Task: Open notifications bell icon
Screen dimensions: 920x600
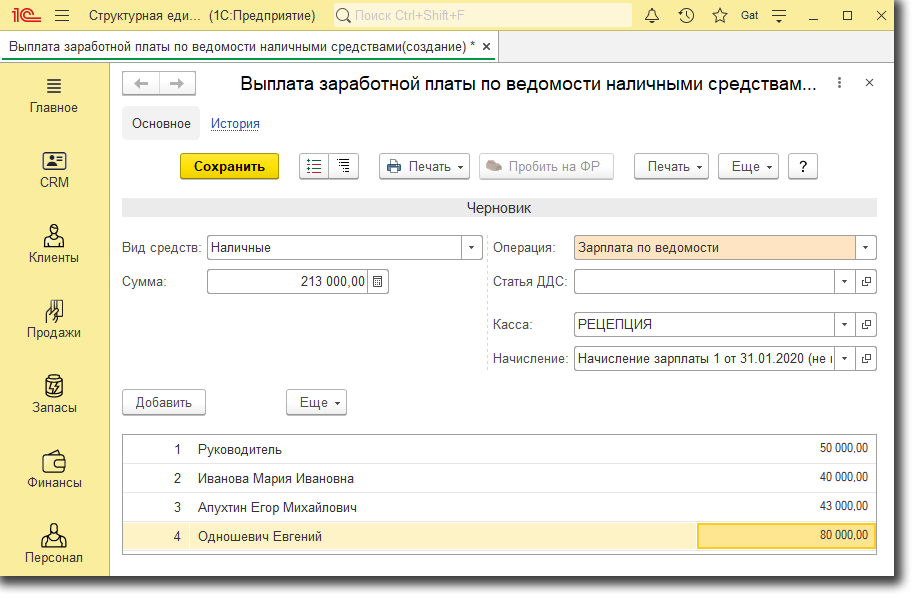Action: click(x=652, y=16)
